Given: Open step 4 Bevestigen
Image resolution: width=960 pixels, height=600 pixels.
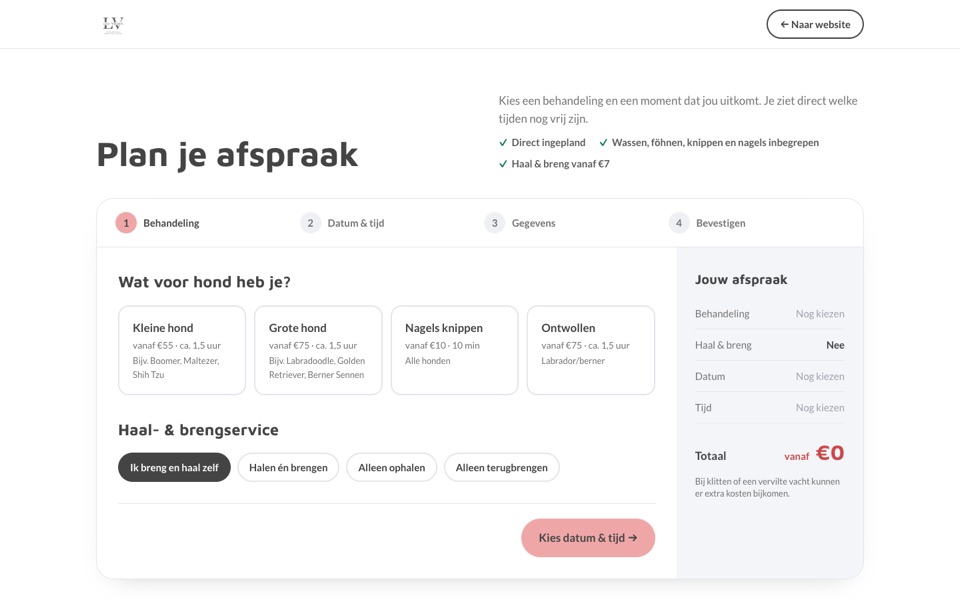Looking at the screenshot, I should pos(707,223).
